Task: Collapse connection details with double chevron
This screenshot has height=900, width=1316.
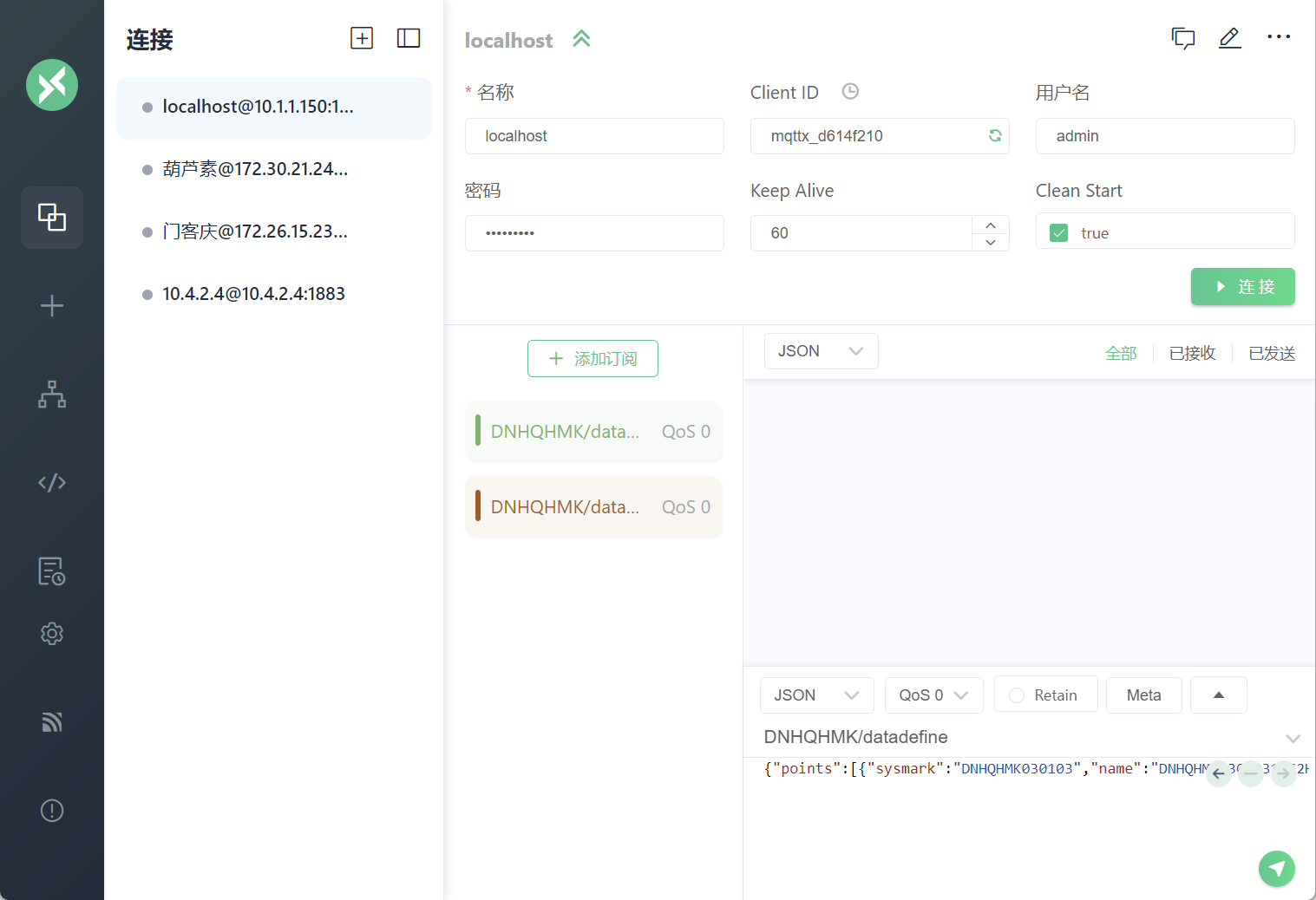Action: [x=582, y=38]
